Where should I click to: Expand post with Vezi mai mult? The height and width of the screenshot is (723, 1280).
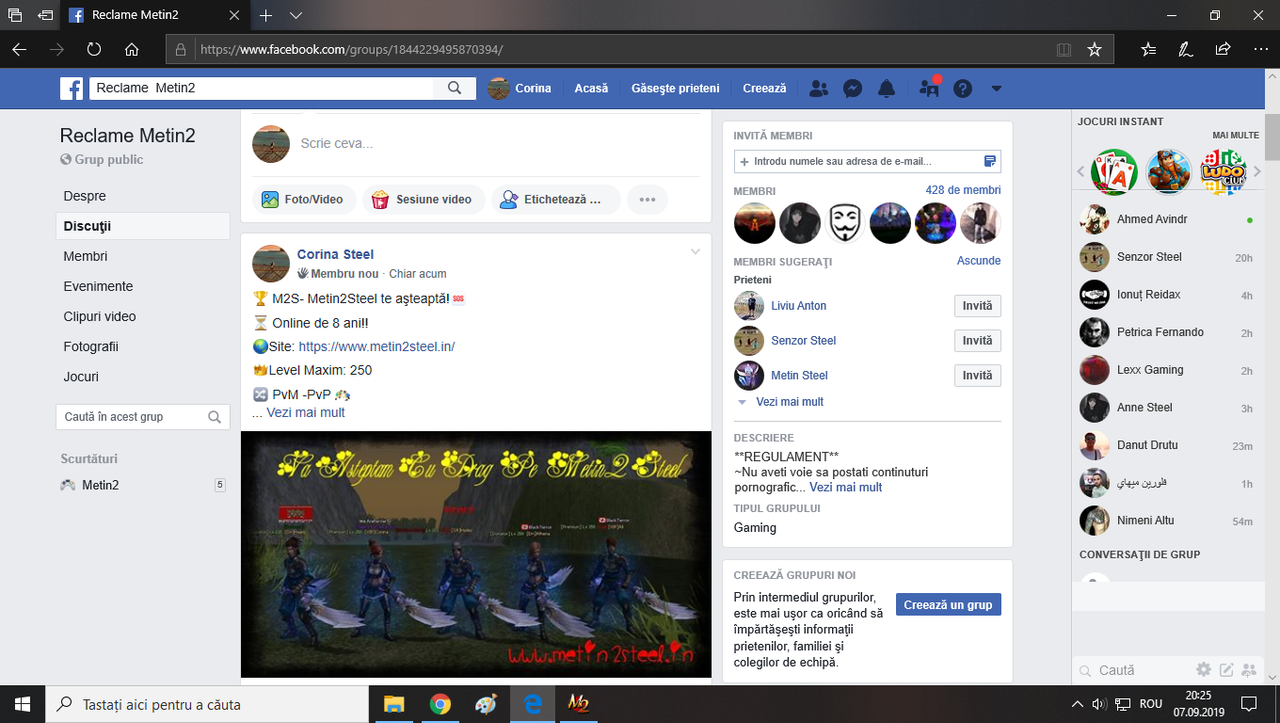point(305,412)
